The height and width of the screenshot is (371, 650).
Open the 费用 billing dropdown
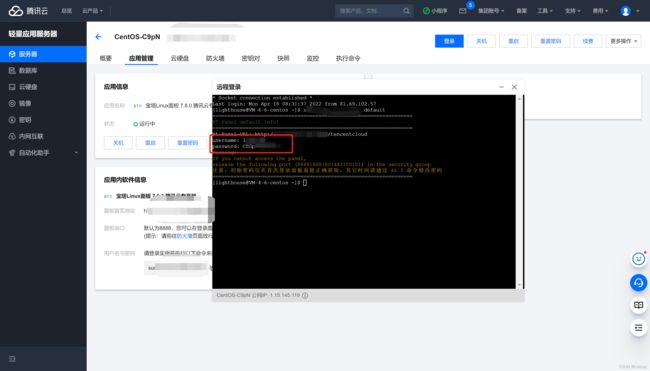click(x=600, y=11)
